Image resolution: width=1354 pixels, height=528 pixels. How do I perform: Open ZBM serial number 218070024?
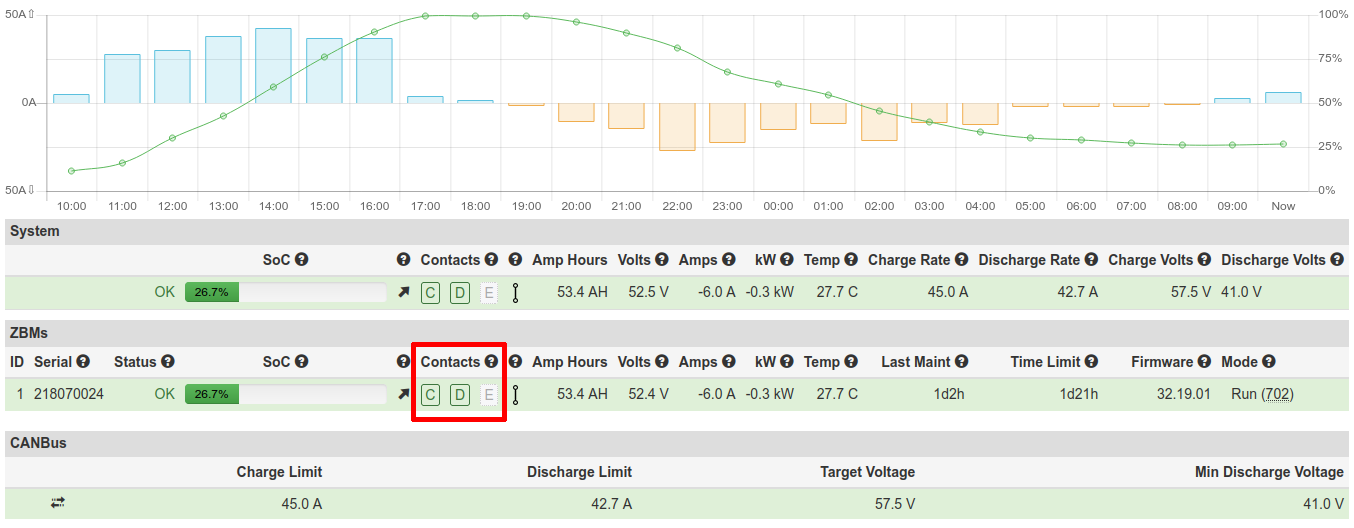tap(68, 394)
